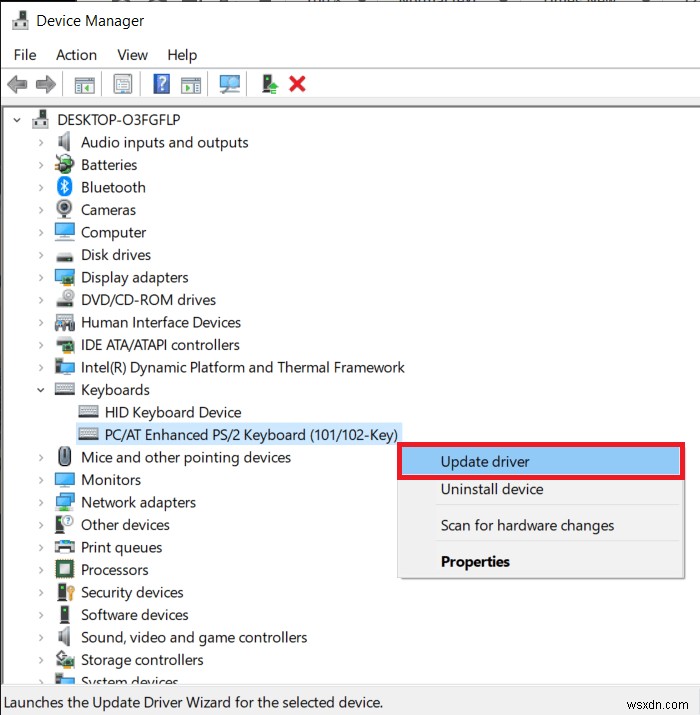The height and width of the screenshot is (715, 700).
Task: Click the HID Keyboard Device keyboard icon
Action: click(88, 411)
